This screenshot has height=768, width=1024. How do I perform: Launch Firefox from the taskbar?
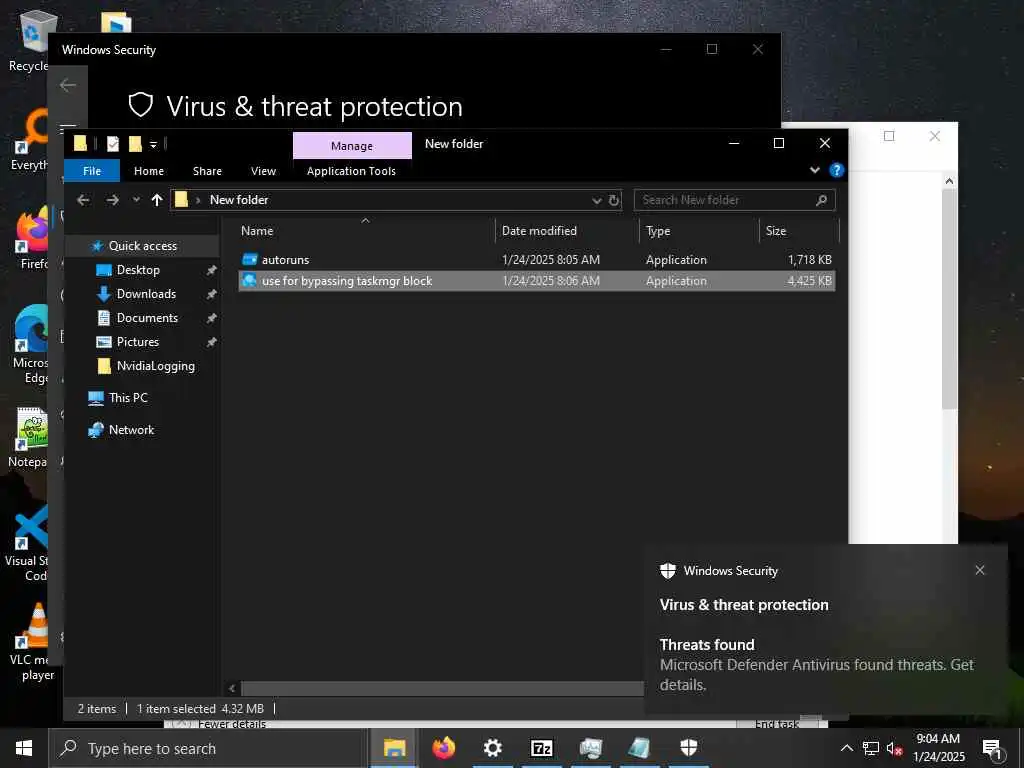click(443, 748)
